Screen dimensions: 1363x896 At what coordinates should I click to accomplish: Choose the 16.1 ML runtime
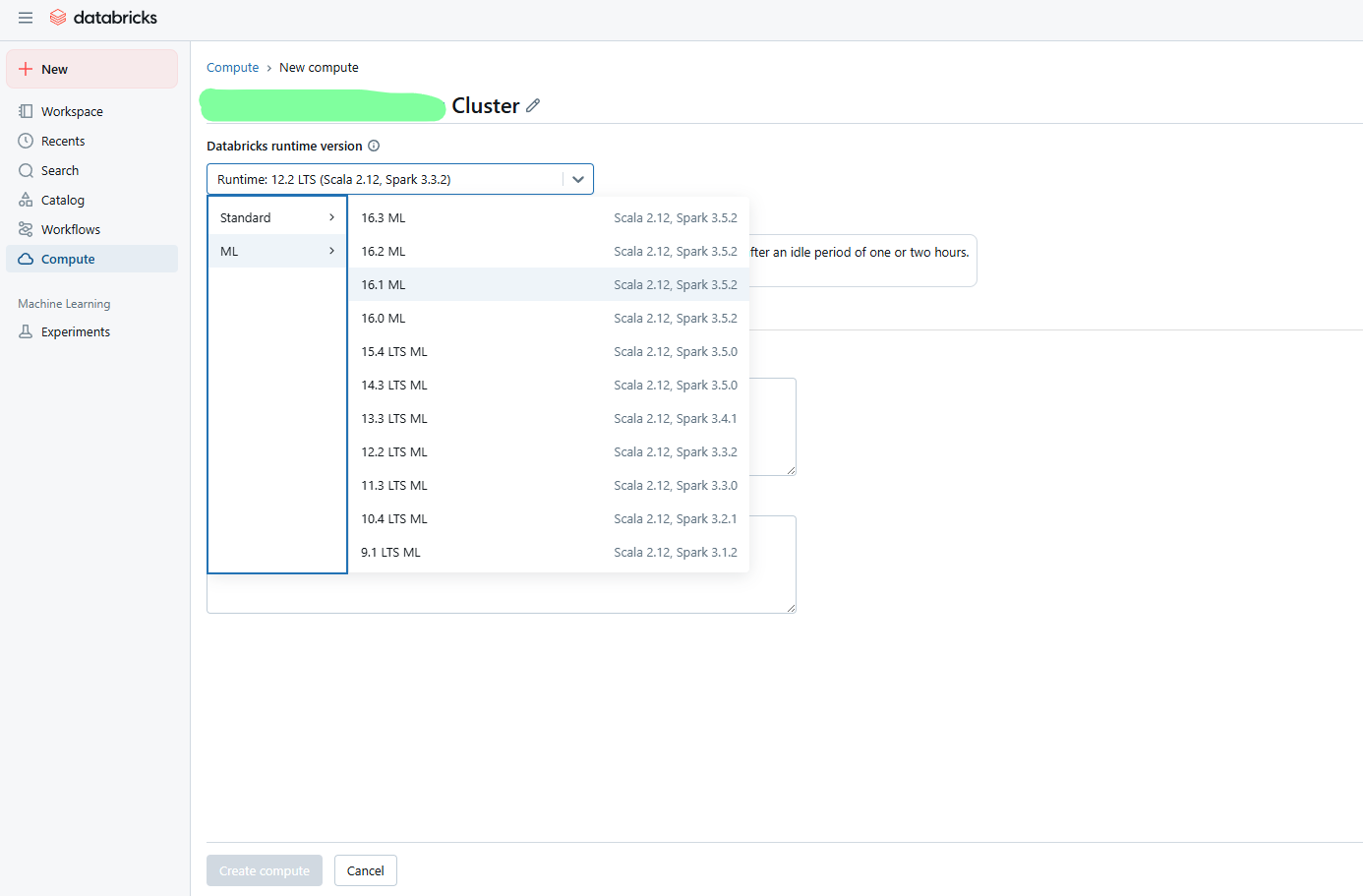click(549, 284)
